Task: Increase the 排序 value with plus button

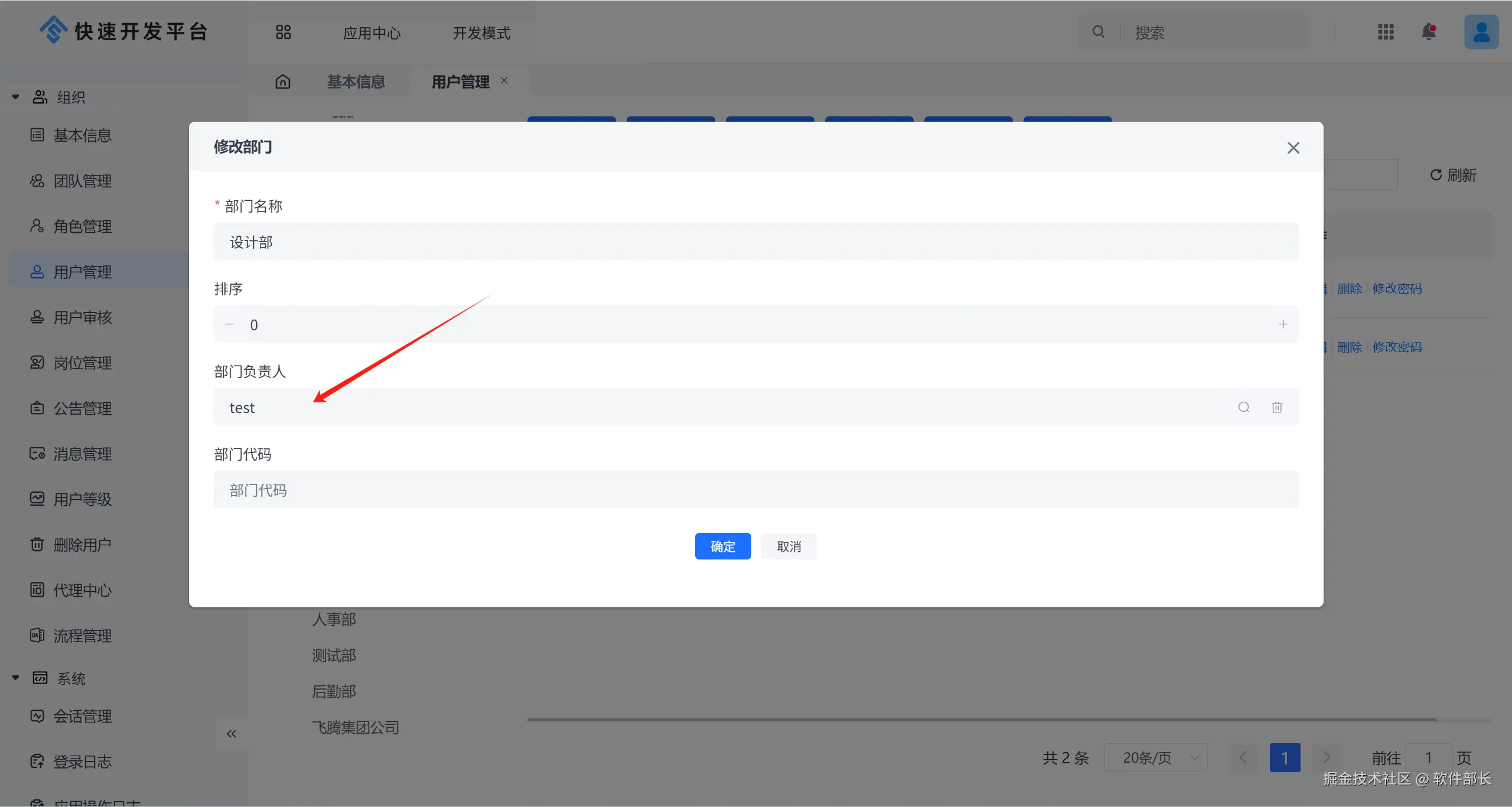Action: click(1283, 324)
